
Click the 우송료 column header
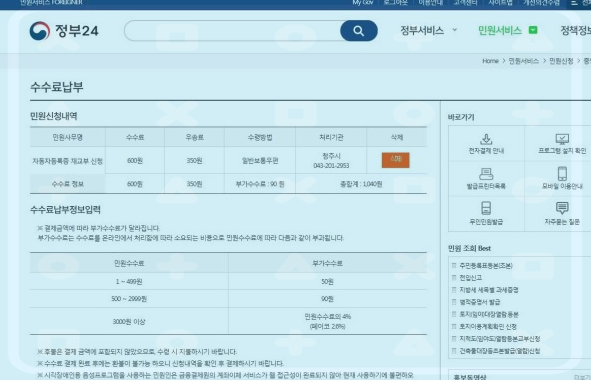[x=194, y=137]
